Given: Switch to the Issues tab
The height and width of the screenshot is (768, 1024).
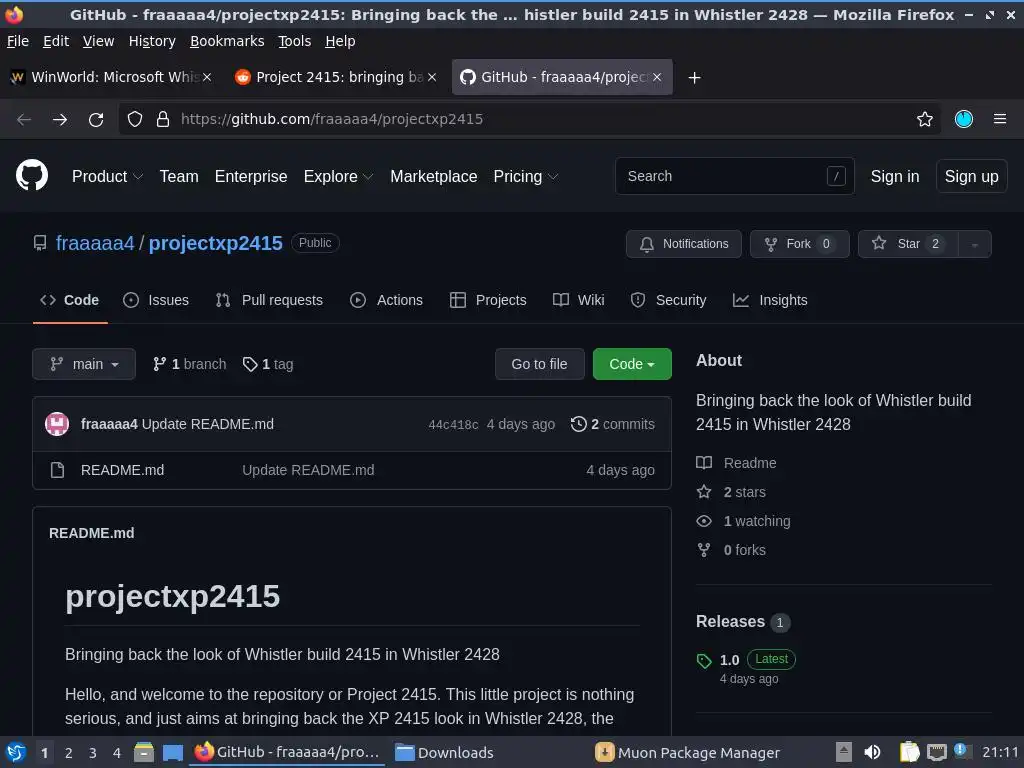Looking at the screenshot, I should coord(156,300).
